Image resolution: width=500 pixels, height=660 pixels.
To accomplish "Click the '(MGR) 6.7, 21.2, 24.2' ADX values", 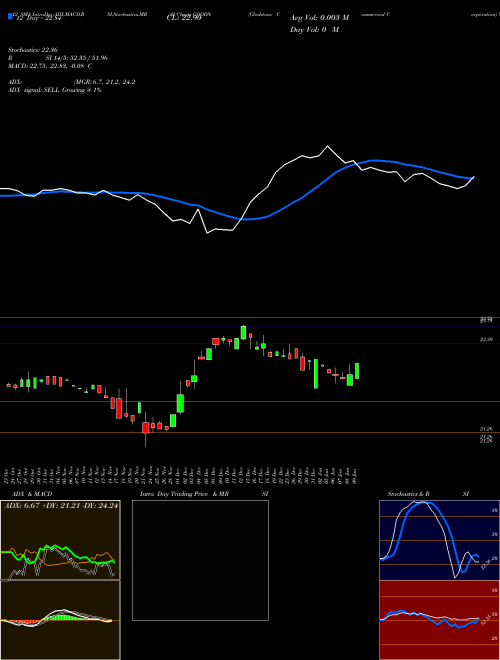I will coord(104,82).
